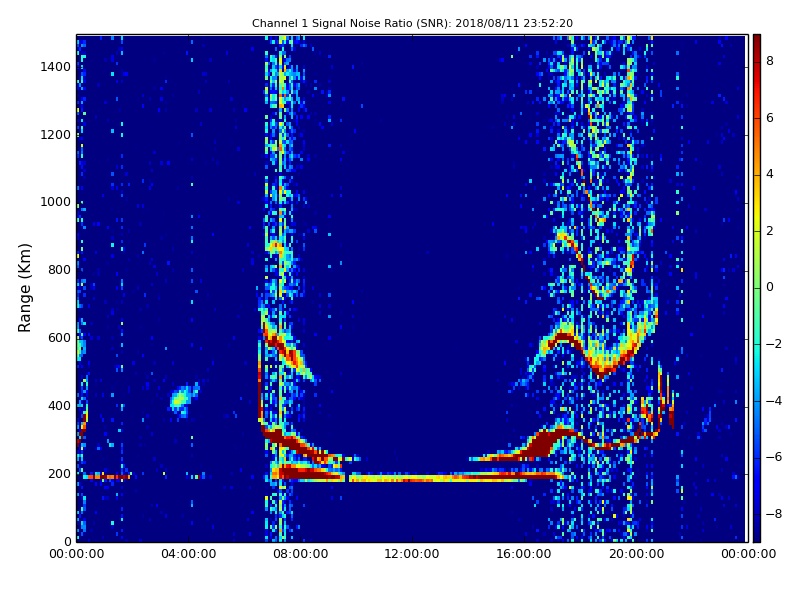Click colorbar tick label 4

(x=770, y=174)
